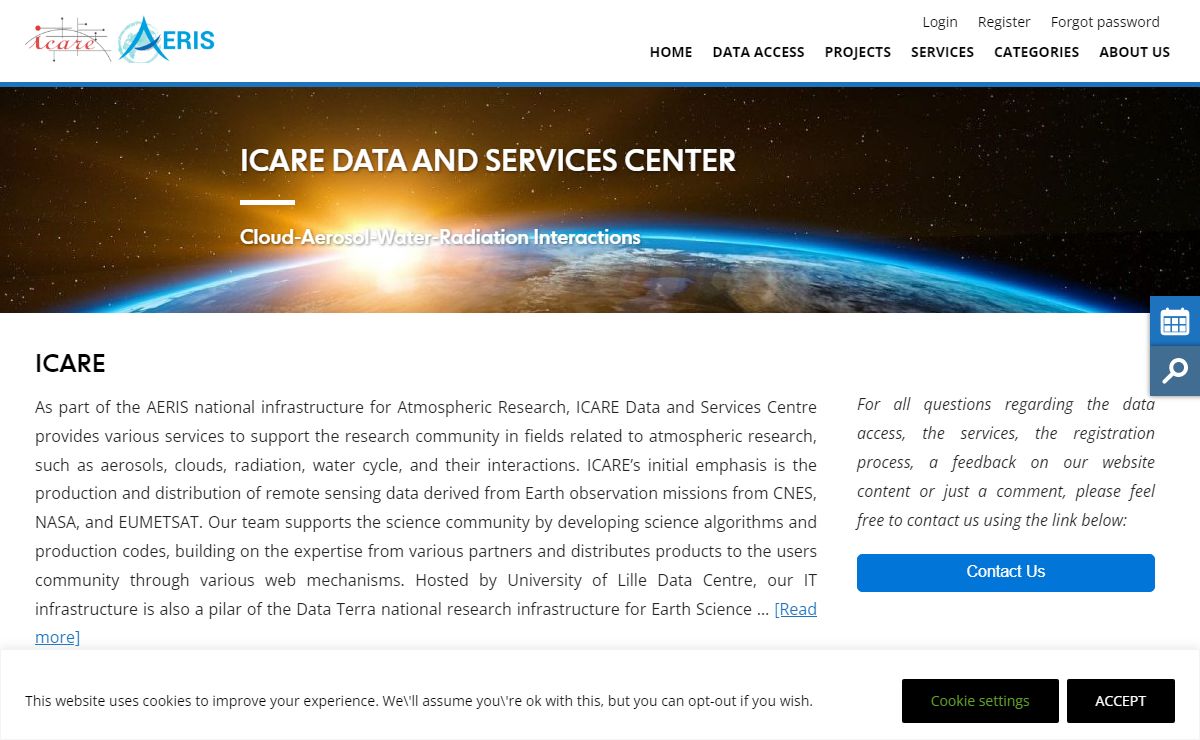Follow the Read more link
The width and height of the screenshot is (1200, 740).
(796, 609)
